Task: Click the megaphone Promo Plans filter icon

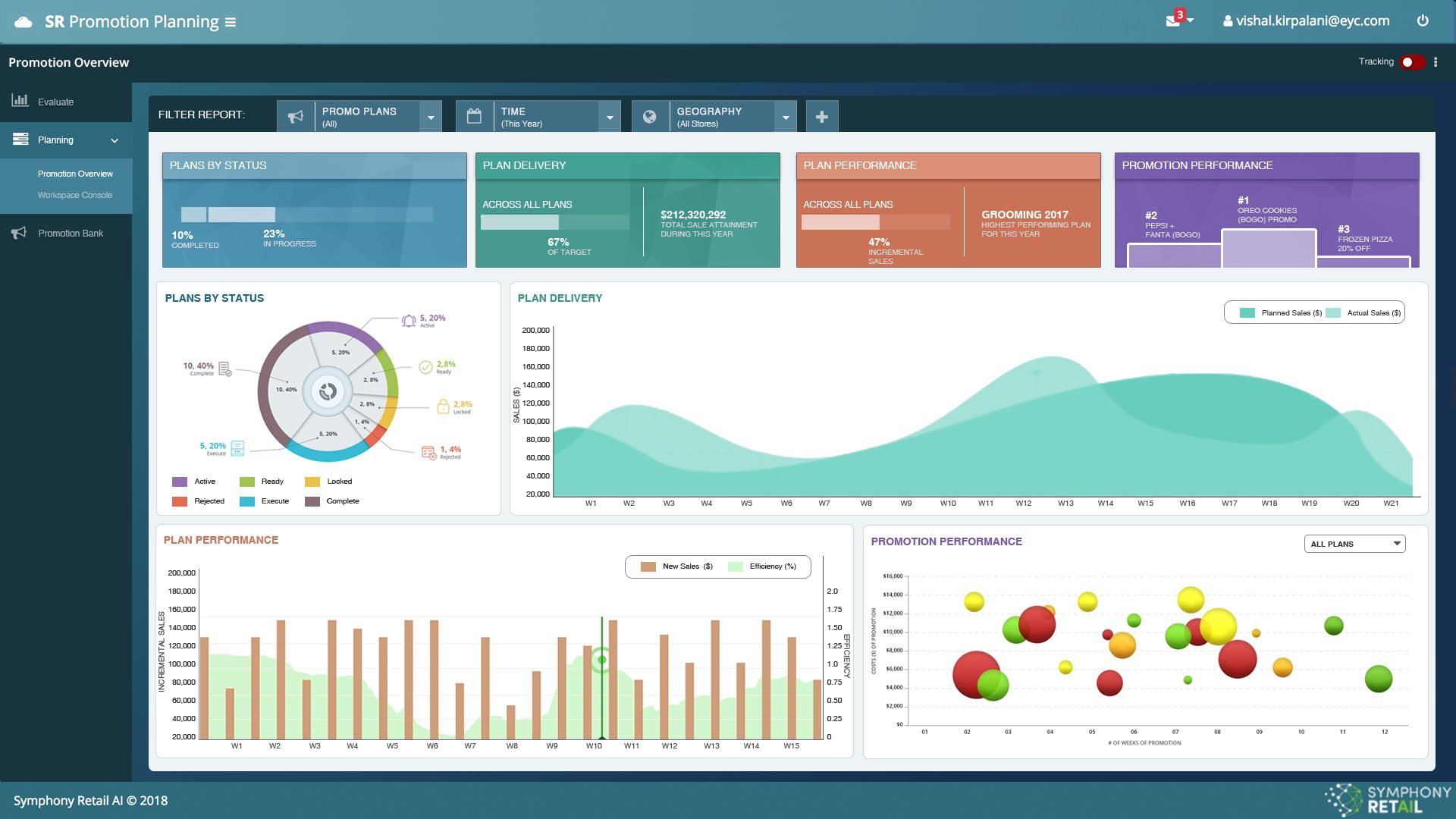Action: point(296,117)
